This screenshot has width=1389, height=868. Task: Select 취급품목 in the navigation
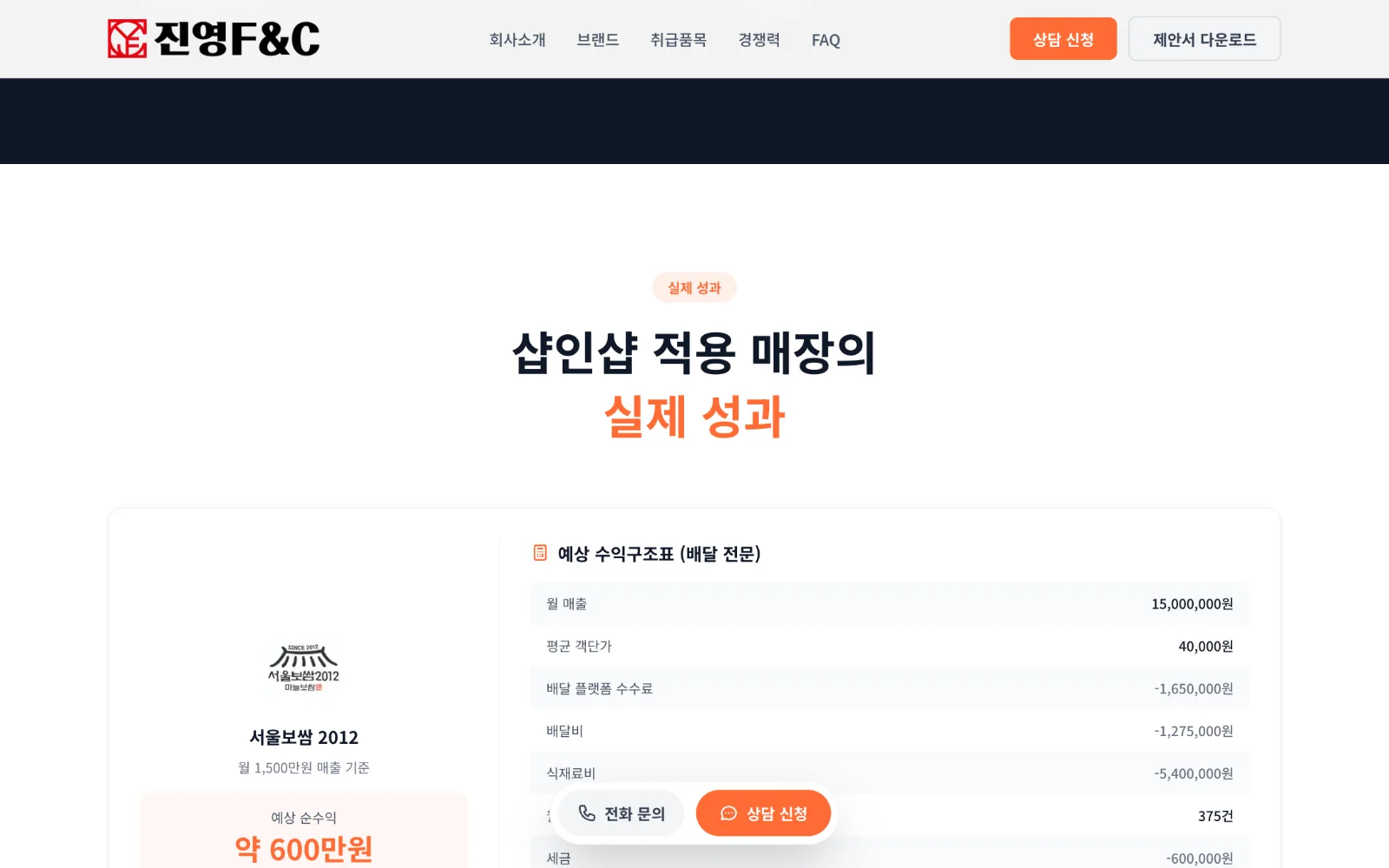[x=679, y=40]
